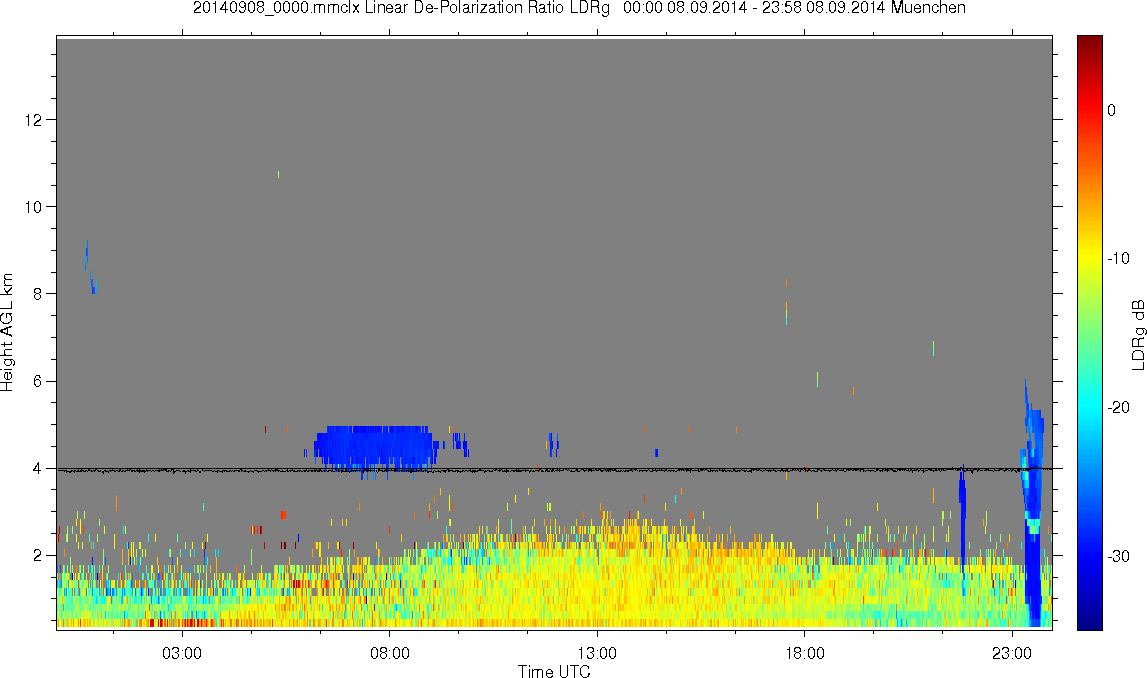
Task: Select the 'Height AGL km' y-axis label
Action: 7,332
